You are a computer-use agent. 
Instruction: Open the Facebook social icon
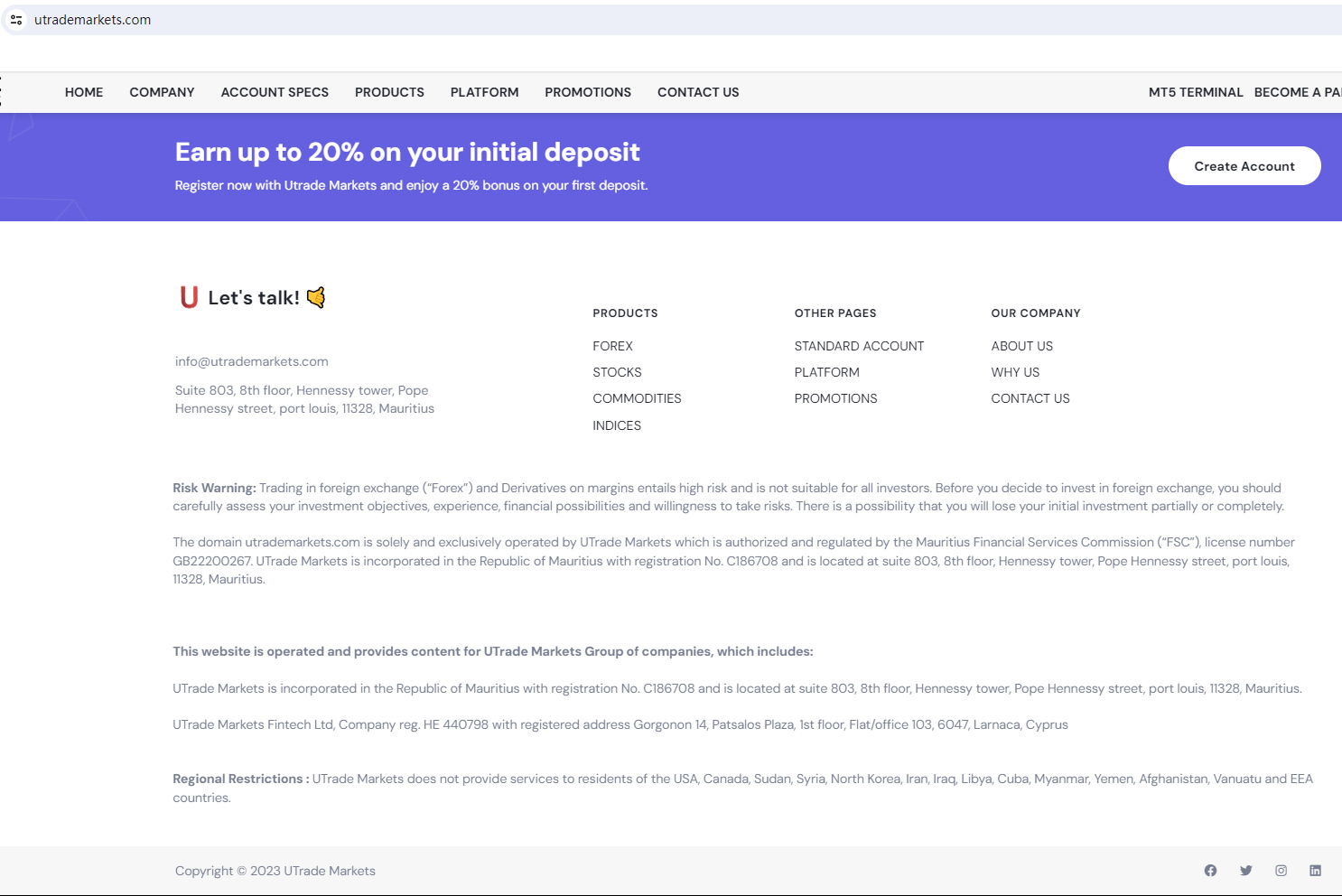click(1210, 871)
